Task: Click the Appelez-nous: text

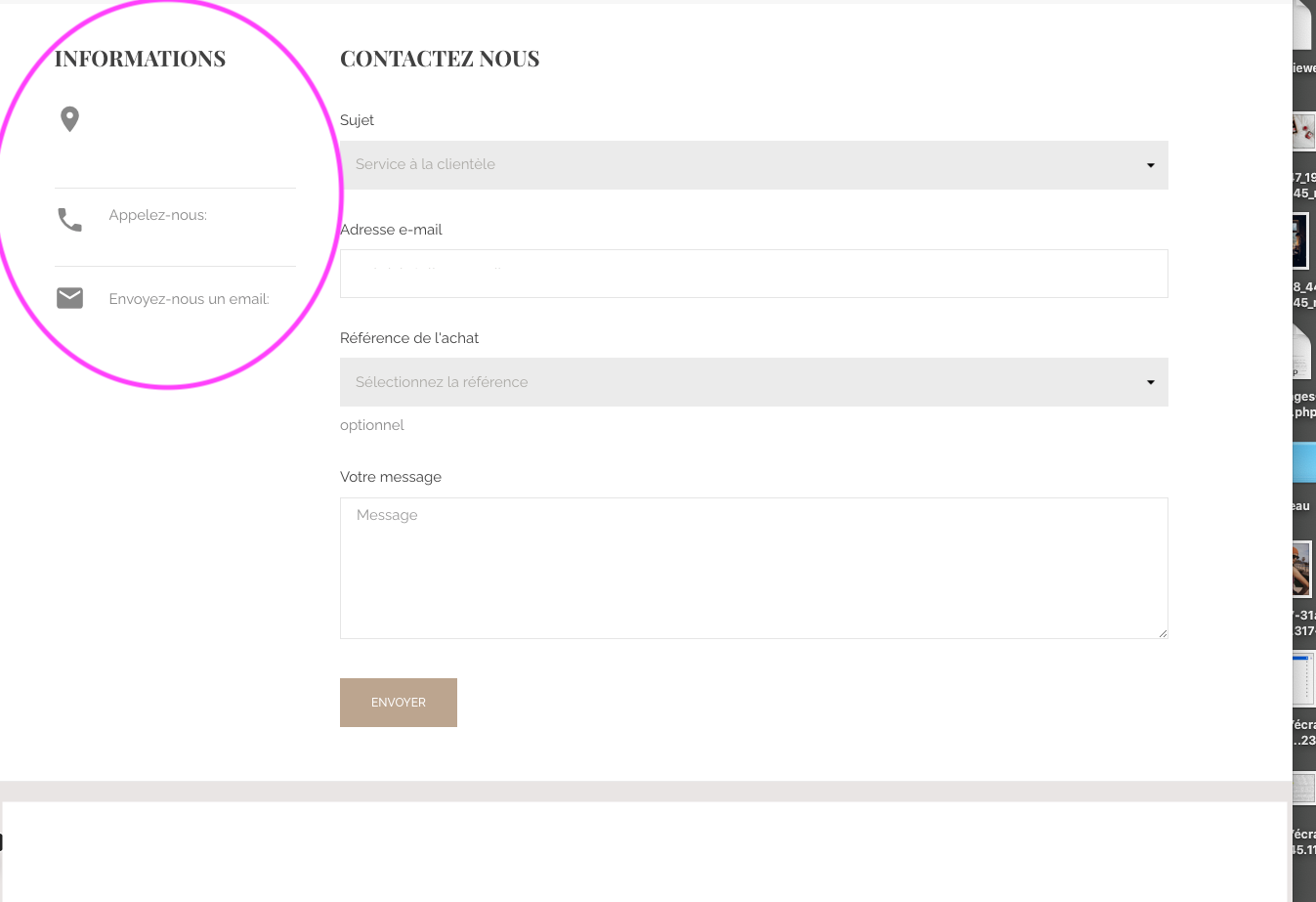Action: pos(158,215)
